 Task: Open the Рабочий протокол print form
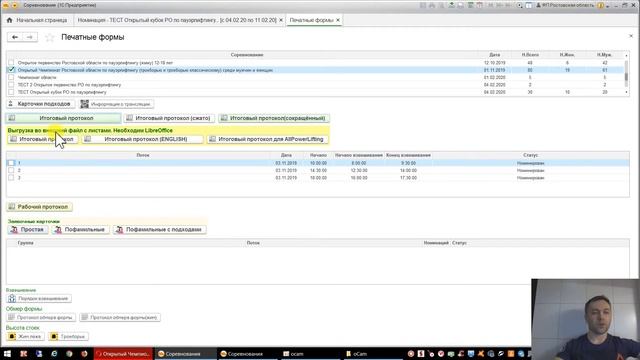pyautogui.click(x=39, y=207)
